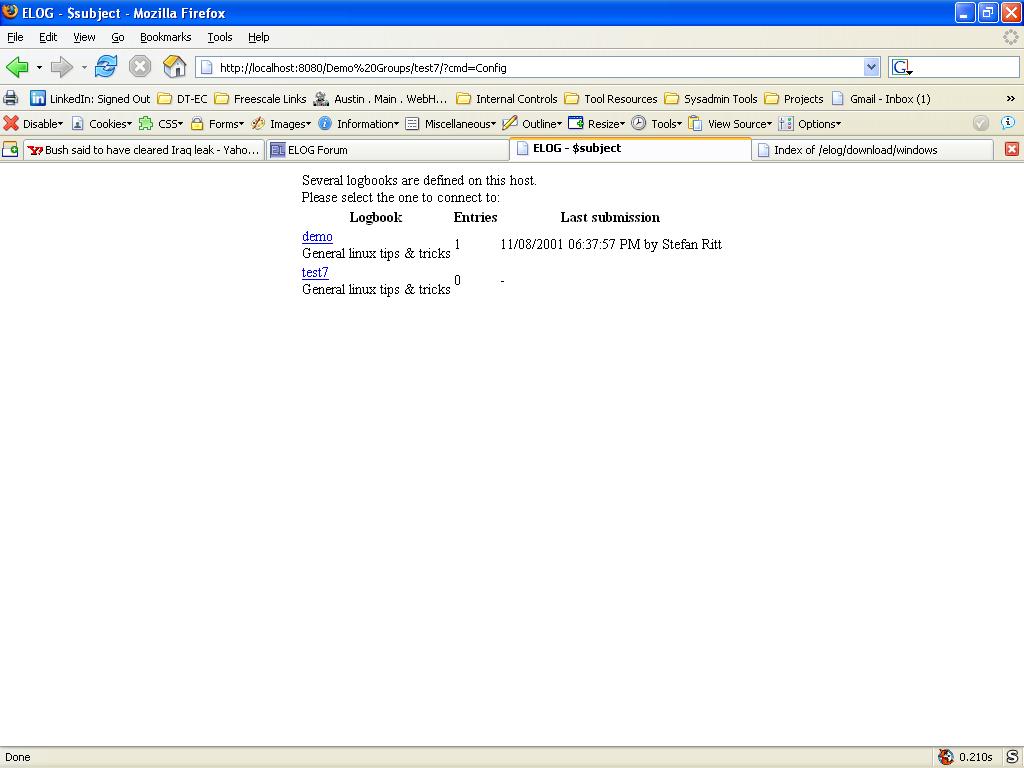Open the Information developer toolbar menu
The width and height of the screenshot is (1024, 768).
coord(358,123)
